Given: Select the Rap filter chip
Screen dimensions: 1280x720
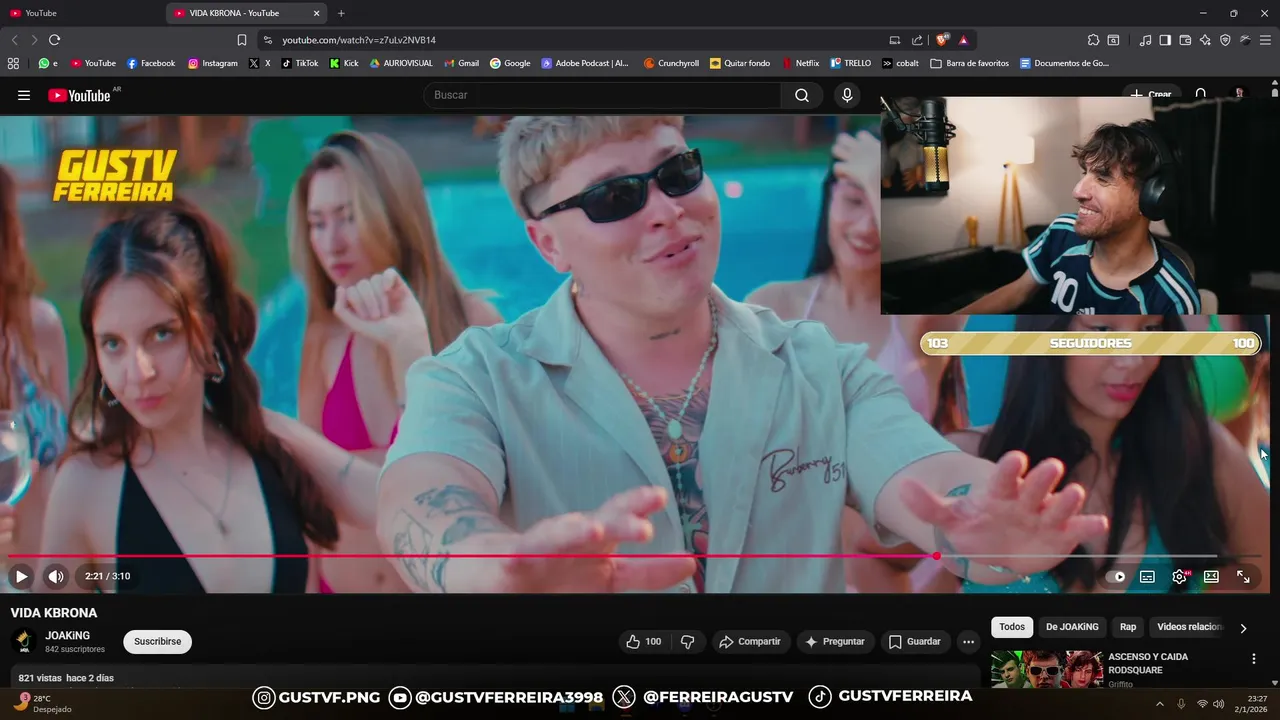Looking at the screenshot, I should point(1128,627).
